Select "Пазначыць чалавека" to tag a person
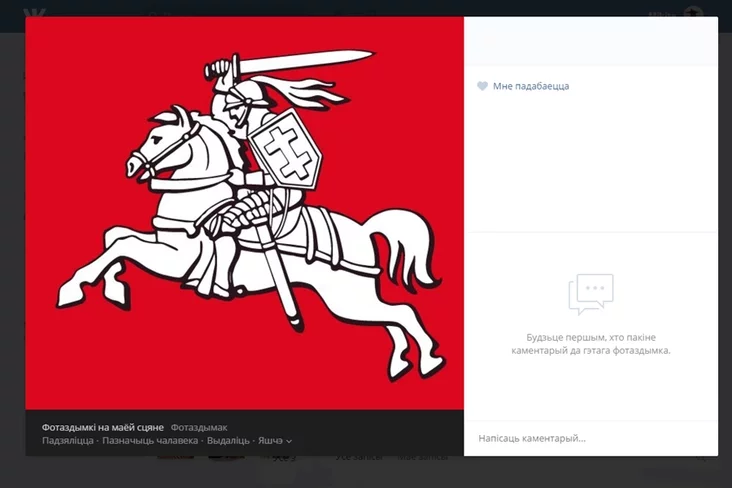The height and width of the screenshot is (488, 732). click(149, 440)
